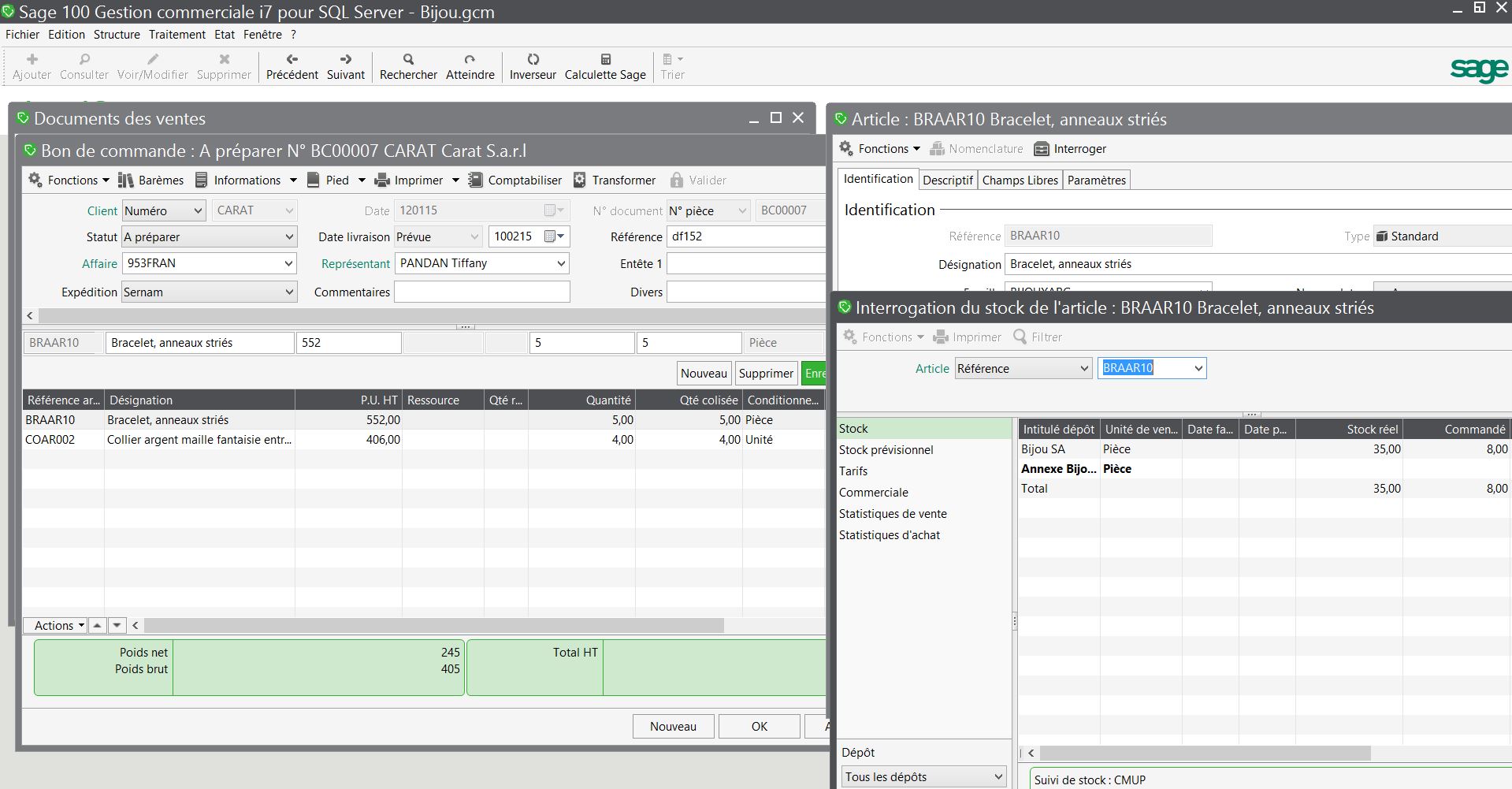Open calendar picker for Date livraison

point(555,236)
